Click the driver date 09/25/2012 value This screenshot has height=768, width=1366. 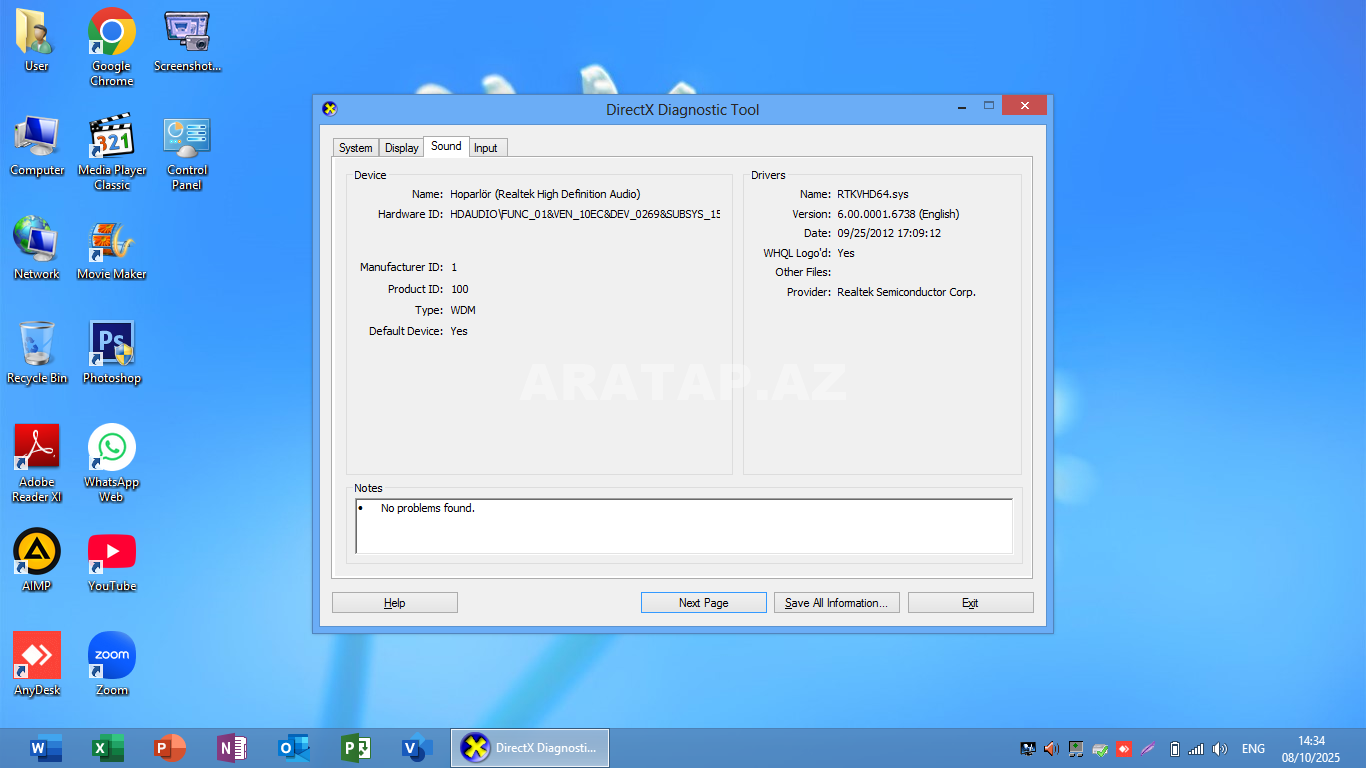(x=889, y=233)
